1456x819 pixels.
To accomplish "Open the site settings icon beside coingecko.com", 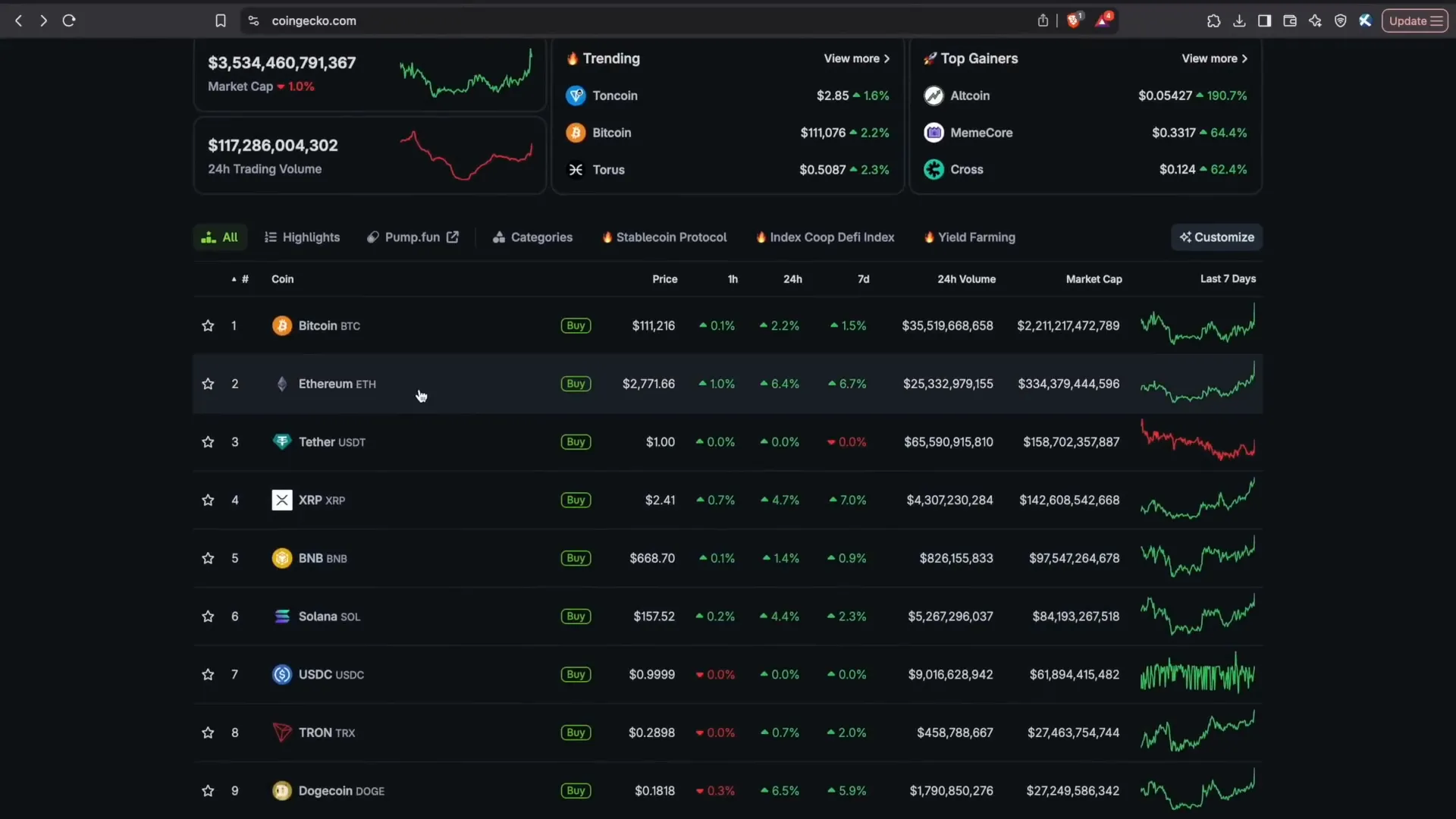I will point(253,20).
